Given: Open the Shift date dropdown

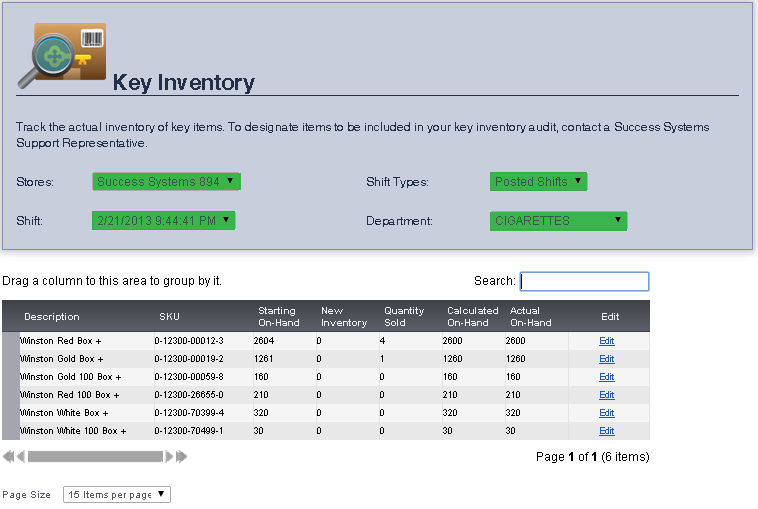Looking at the screenshot, I should (x=163, y=220).
